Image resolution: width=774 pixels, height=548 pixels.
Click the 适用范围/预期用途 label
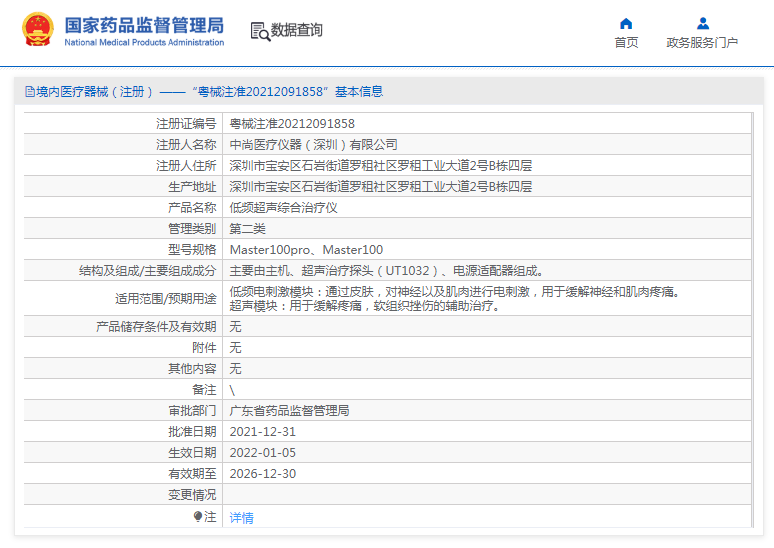166,299
